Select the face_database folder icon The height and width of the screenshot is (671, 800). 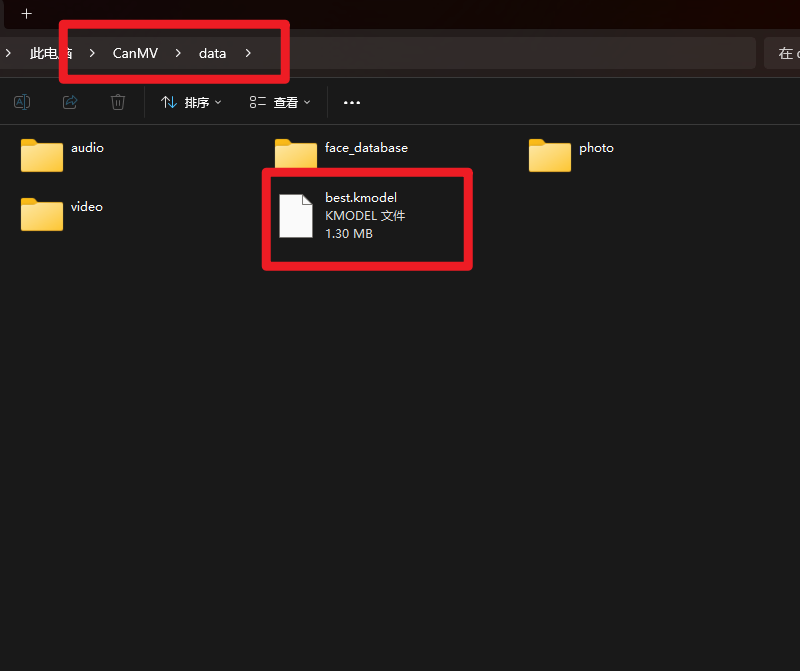(296, 154)
